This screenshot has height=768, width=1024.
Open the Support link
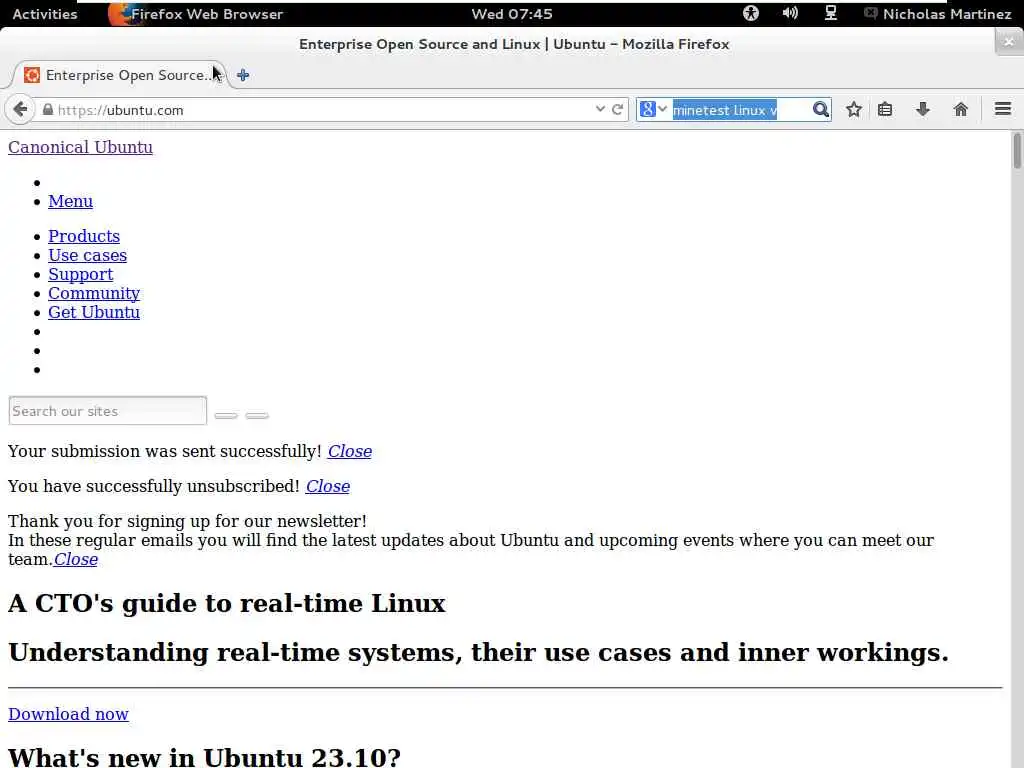coord(80,274)
